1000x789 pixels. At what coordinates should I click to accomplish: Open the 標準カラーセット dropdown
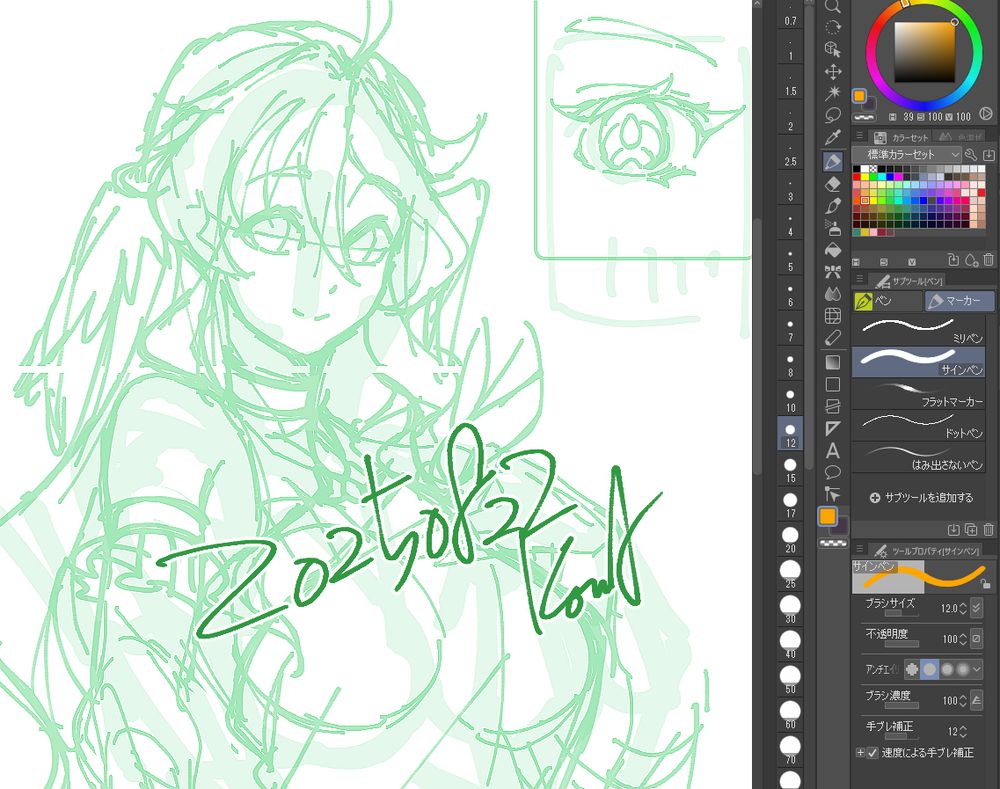pyautogui.click(x=907, y=154)
